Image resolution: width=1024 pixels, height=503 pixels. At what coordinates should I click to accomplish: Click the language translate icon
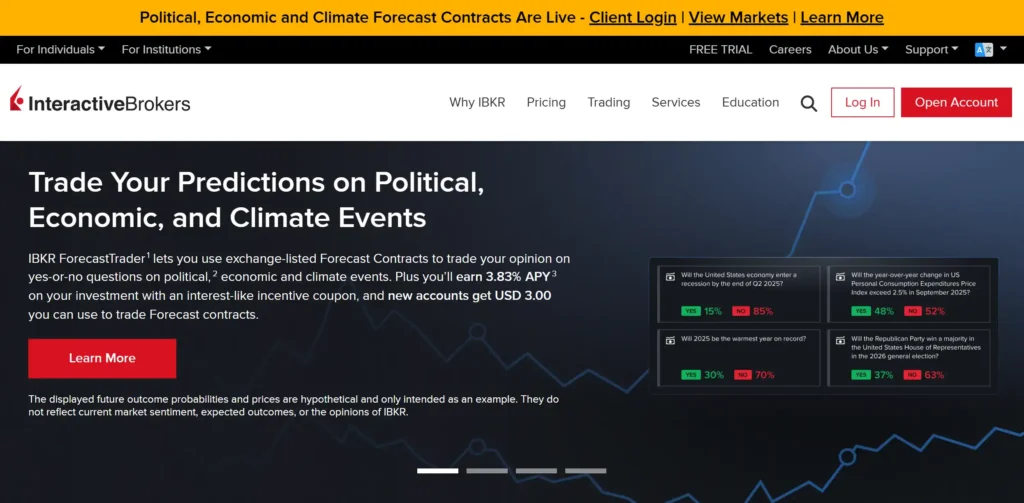point(984,50)
